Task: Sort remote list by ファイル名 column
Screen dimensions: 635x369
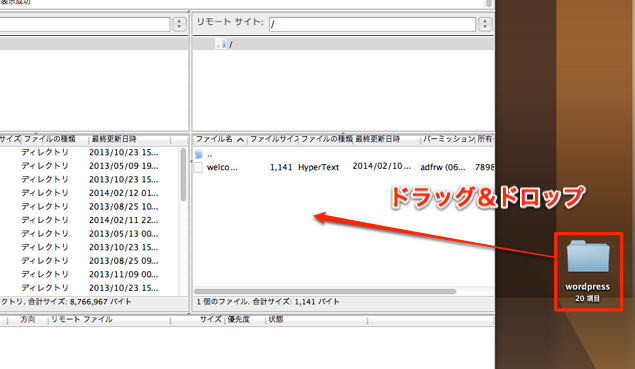Action: tap(219, 139)
